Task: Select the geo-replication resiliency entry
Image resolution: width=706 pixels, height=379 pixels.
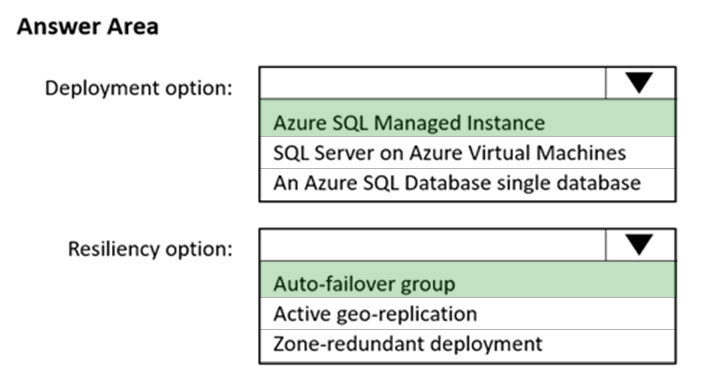Action: tap(467, 314)
